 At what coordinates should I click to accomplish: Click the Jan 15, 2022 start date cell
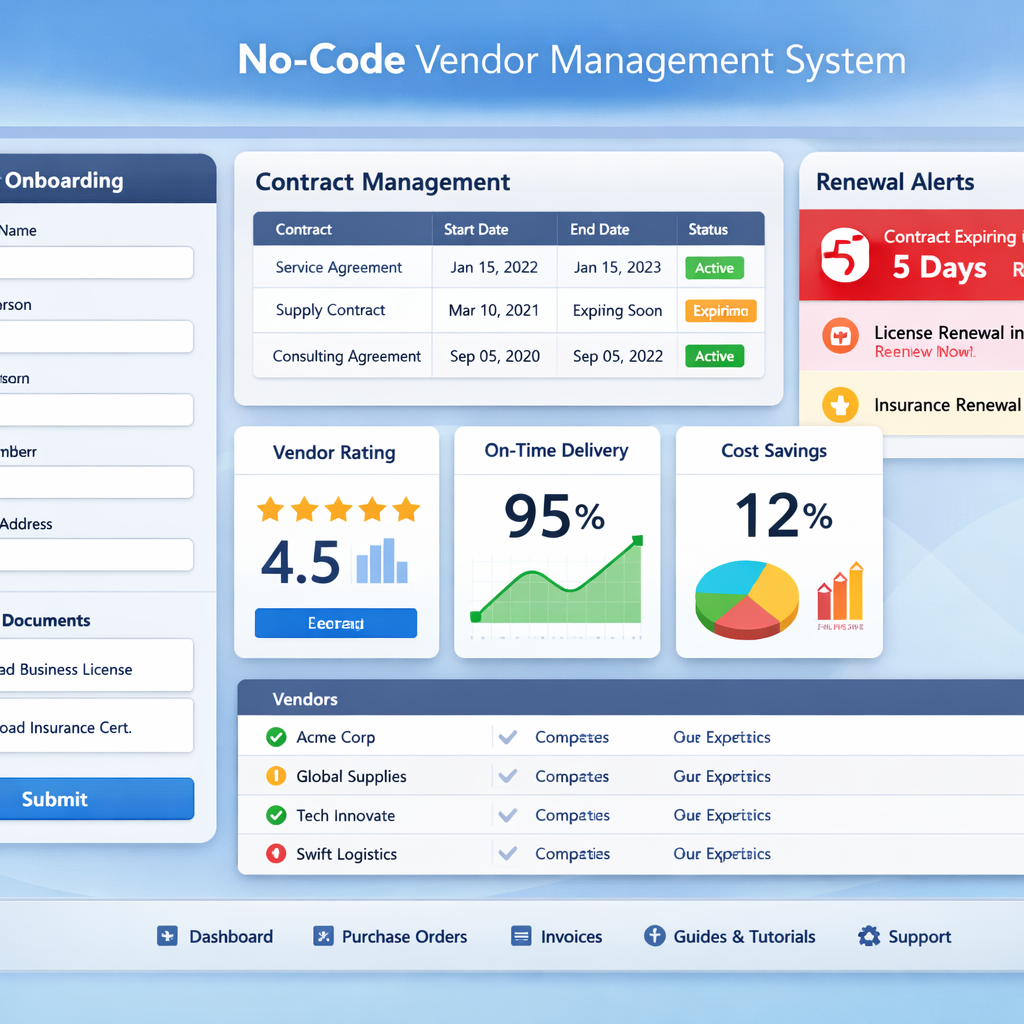pos(494,268)
